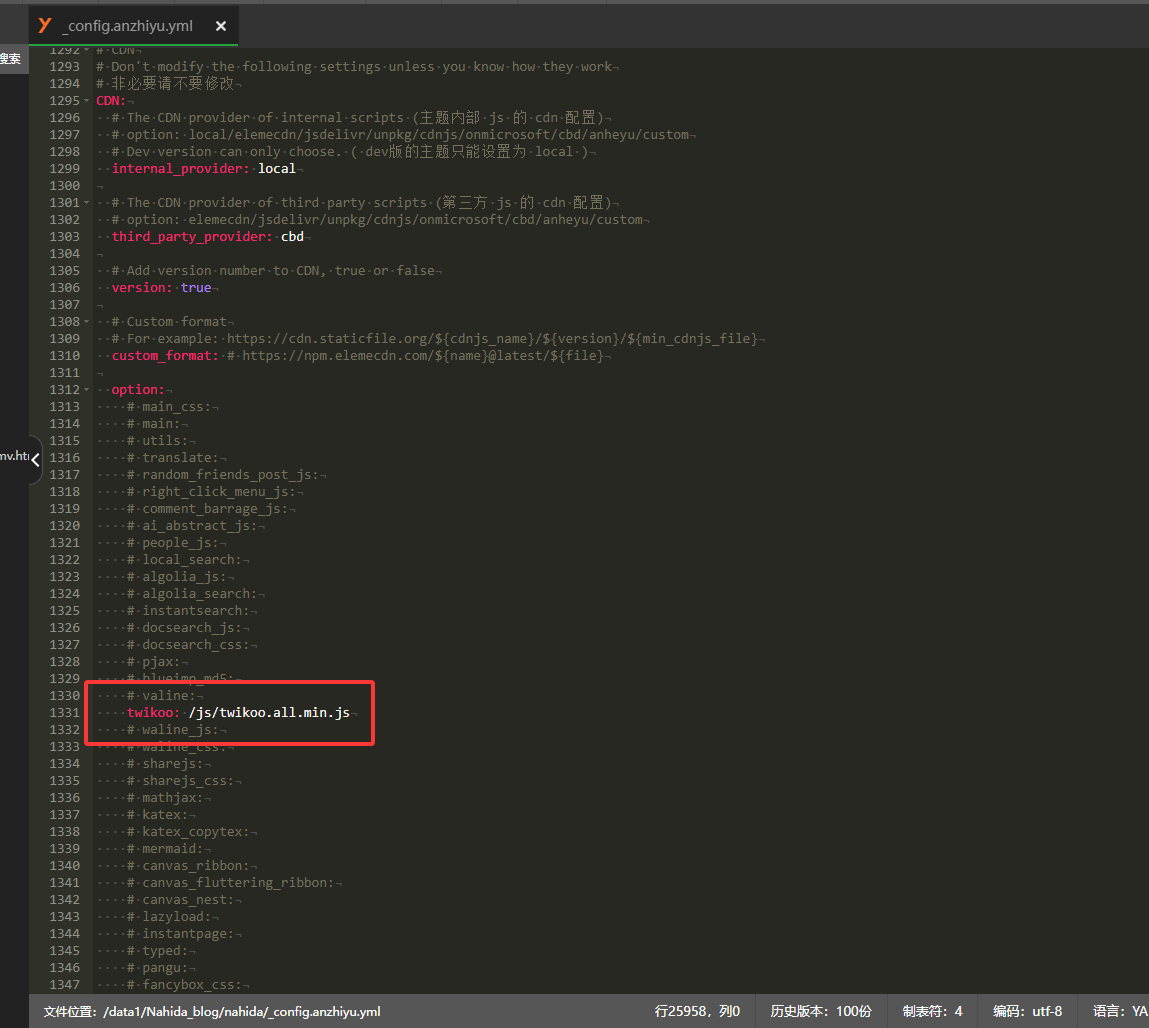Click the YAML file icon on the tab
This screenshot has height=1028, width=1149.
(44, 25)
